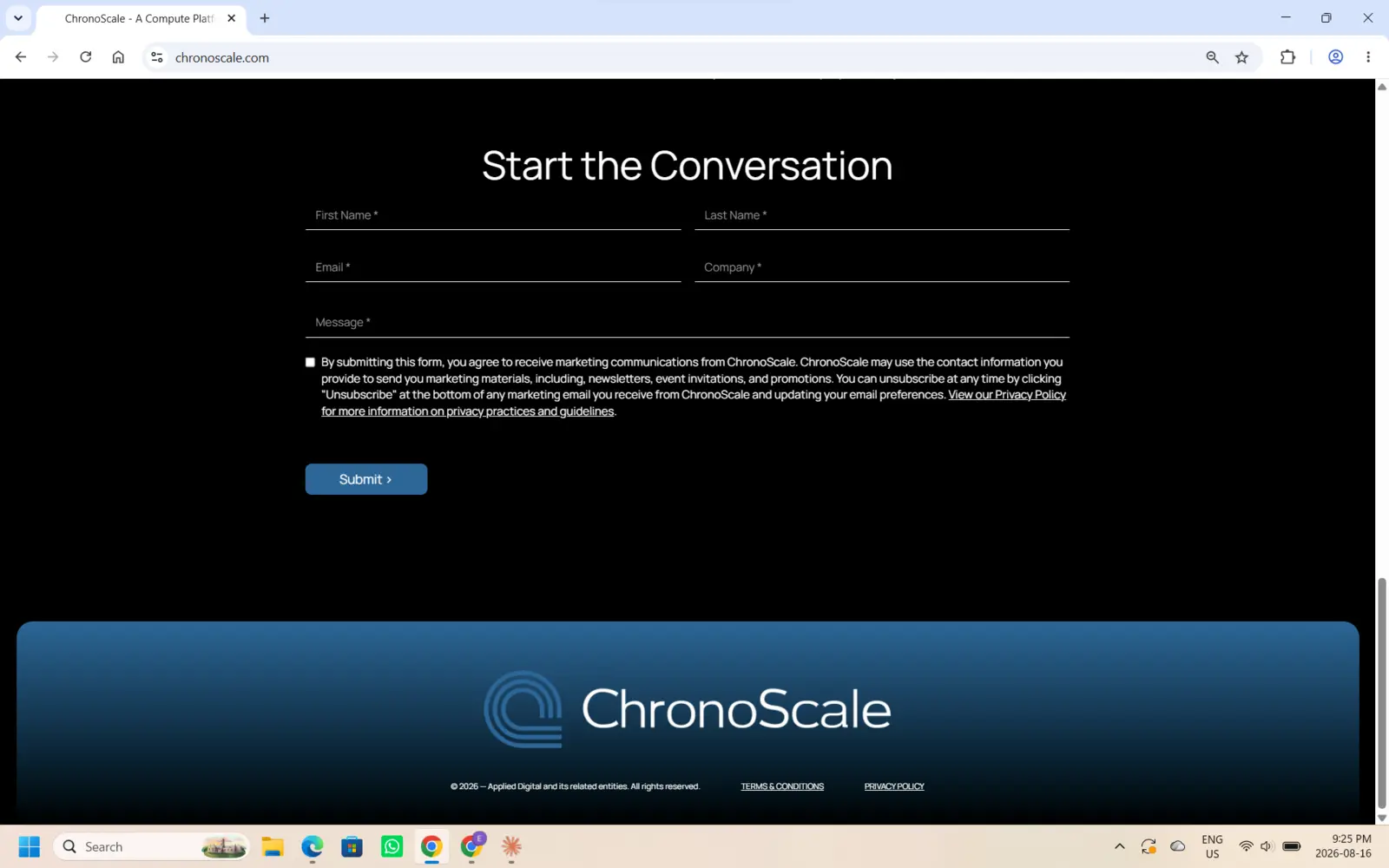Submit the contact form
Image resolution: width=1389 pixels, height=868 pixels.
[x=366, y=479]
